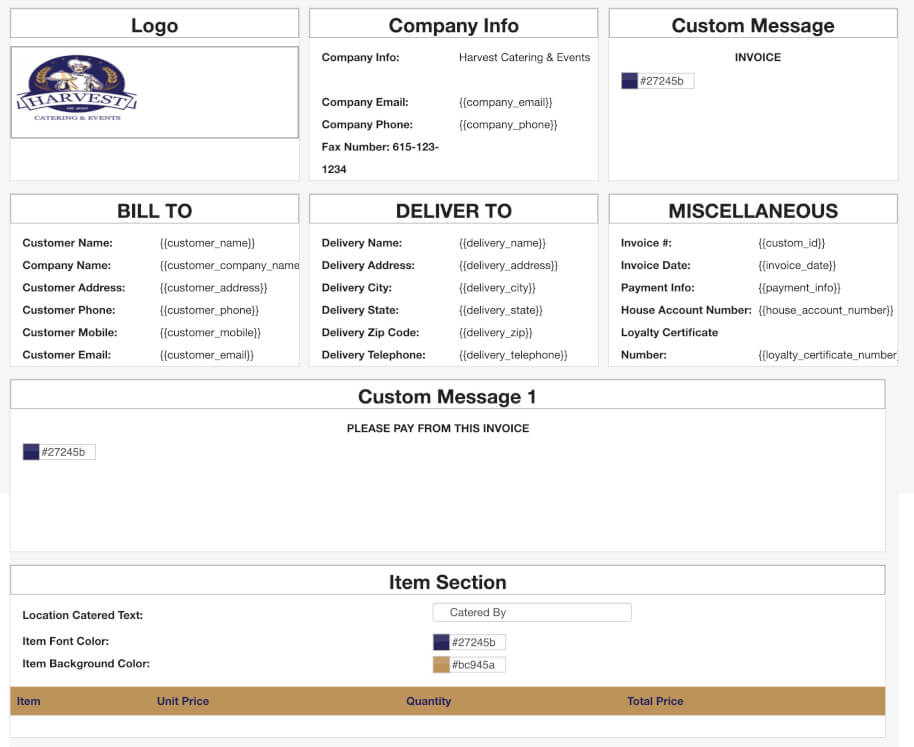Click the Item Font Color swatch
The height and width of the screenshot is (747, 914).
click(441, 642)
